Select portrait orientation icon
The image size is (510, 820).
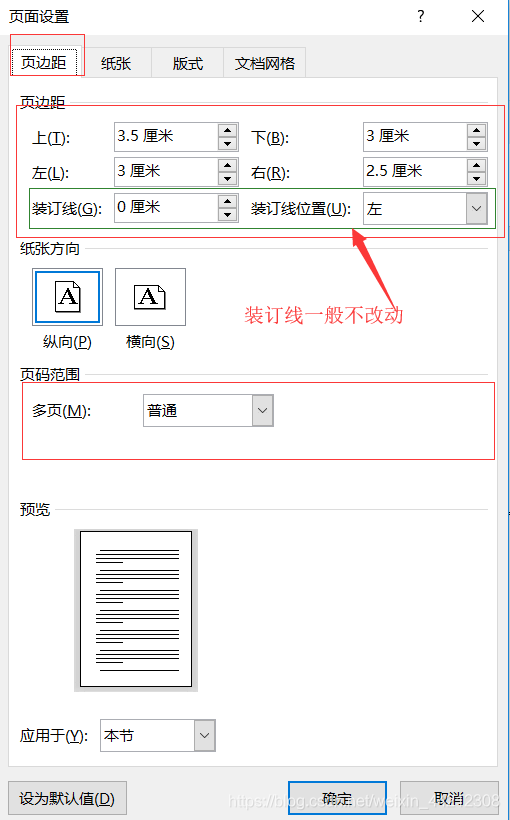coord(67,297)
